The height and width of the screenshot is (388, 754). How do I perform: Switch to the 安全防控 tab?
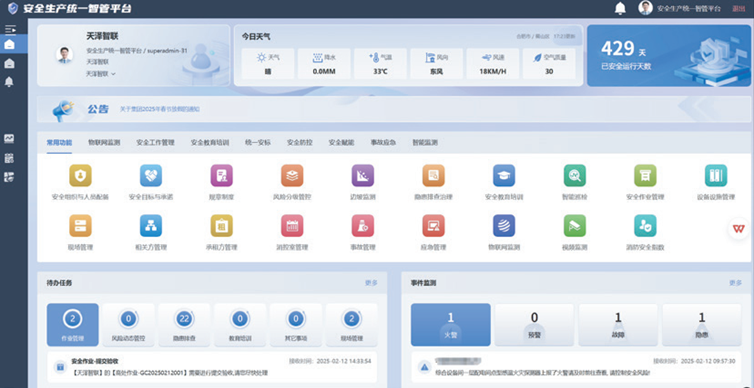[300, 143]
